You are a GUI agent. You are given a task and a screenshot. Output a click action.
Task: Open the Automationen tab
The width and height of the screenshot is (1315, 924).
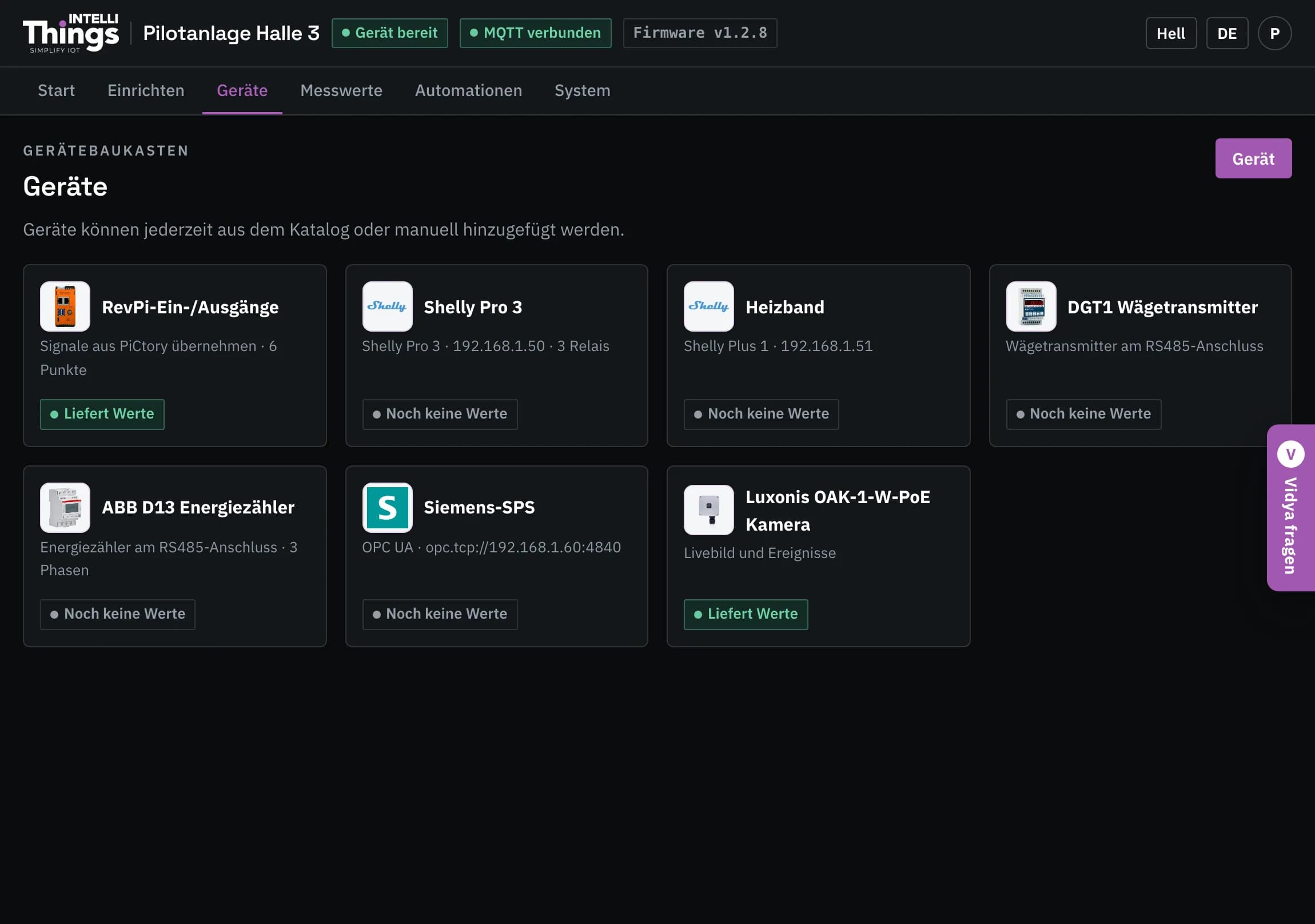point(468,90)
